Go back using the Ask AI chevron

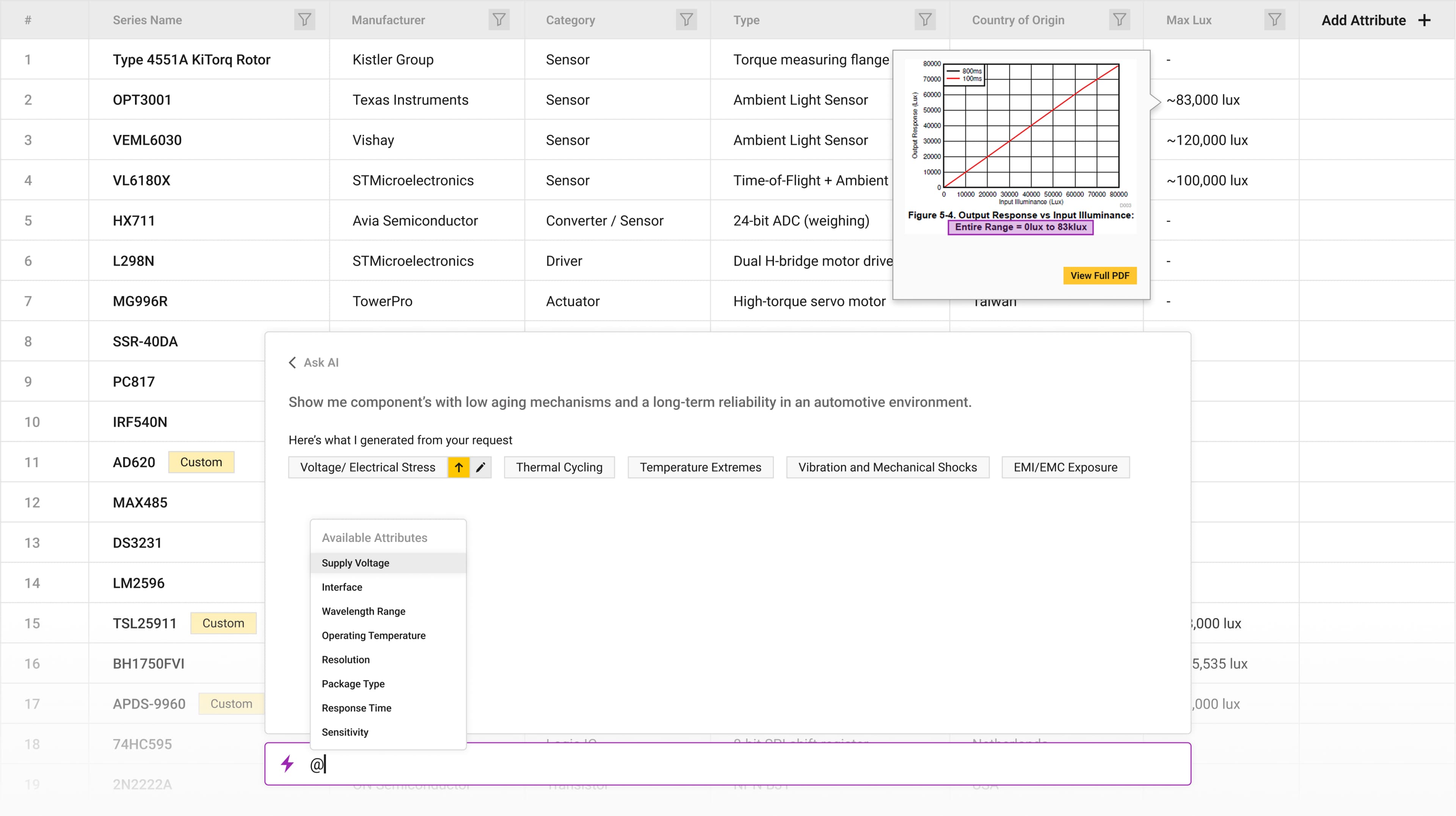click(292, 362)
